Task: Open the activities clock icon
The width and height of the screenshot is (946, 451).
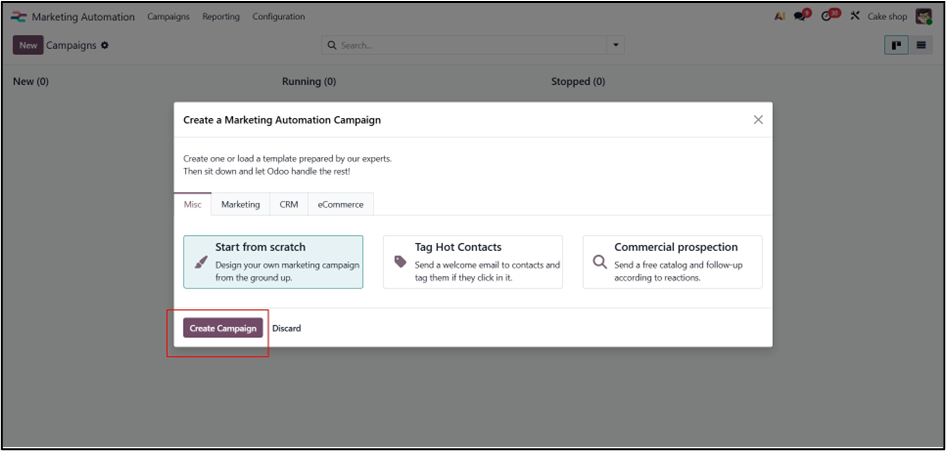Action: (827, 17)
